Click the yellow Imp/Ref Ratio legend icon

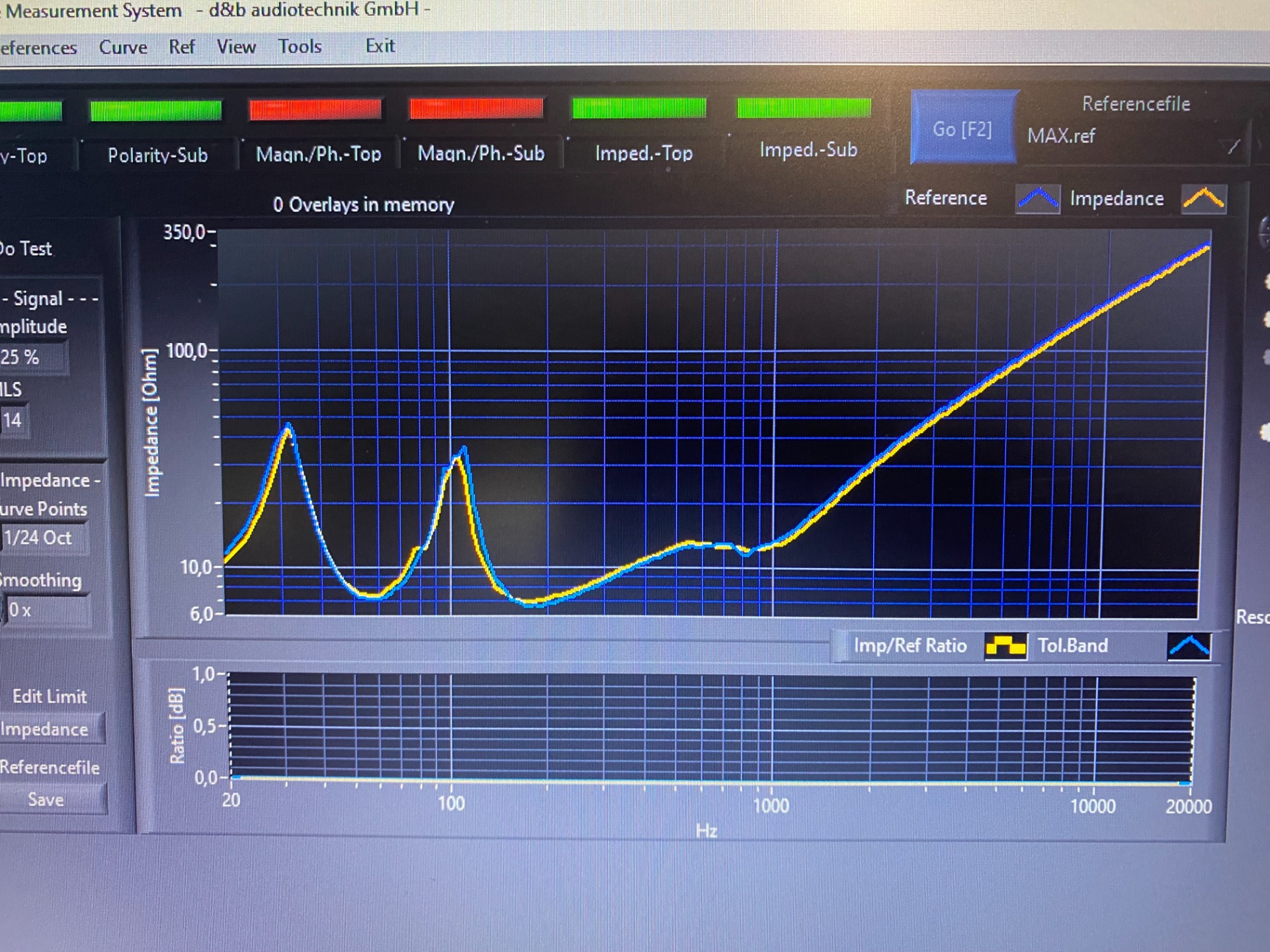tap(1005, 646)
